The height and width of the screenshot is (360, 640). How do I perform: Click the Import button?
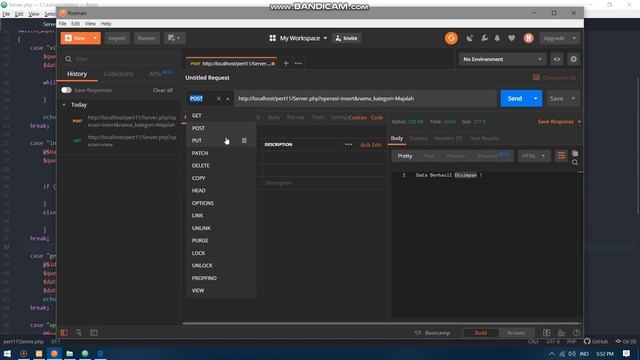click(117, 38)
